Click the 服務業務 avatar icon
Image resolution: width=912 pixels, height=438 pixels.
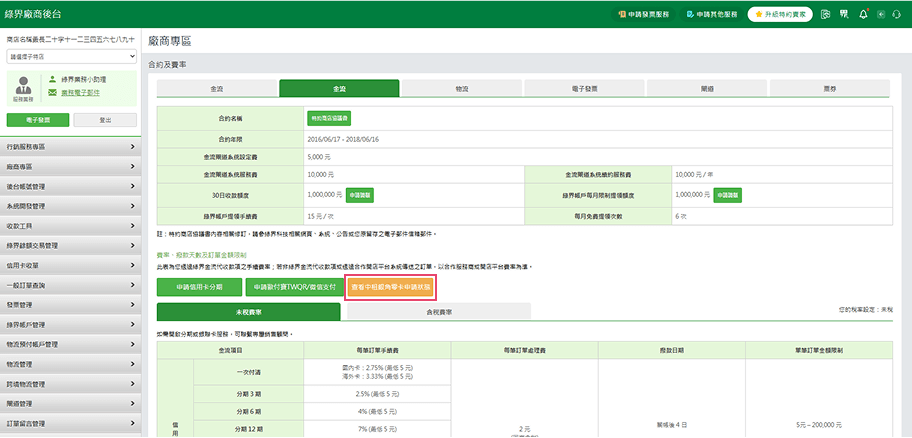[21, 87]
